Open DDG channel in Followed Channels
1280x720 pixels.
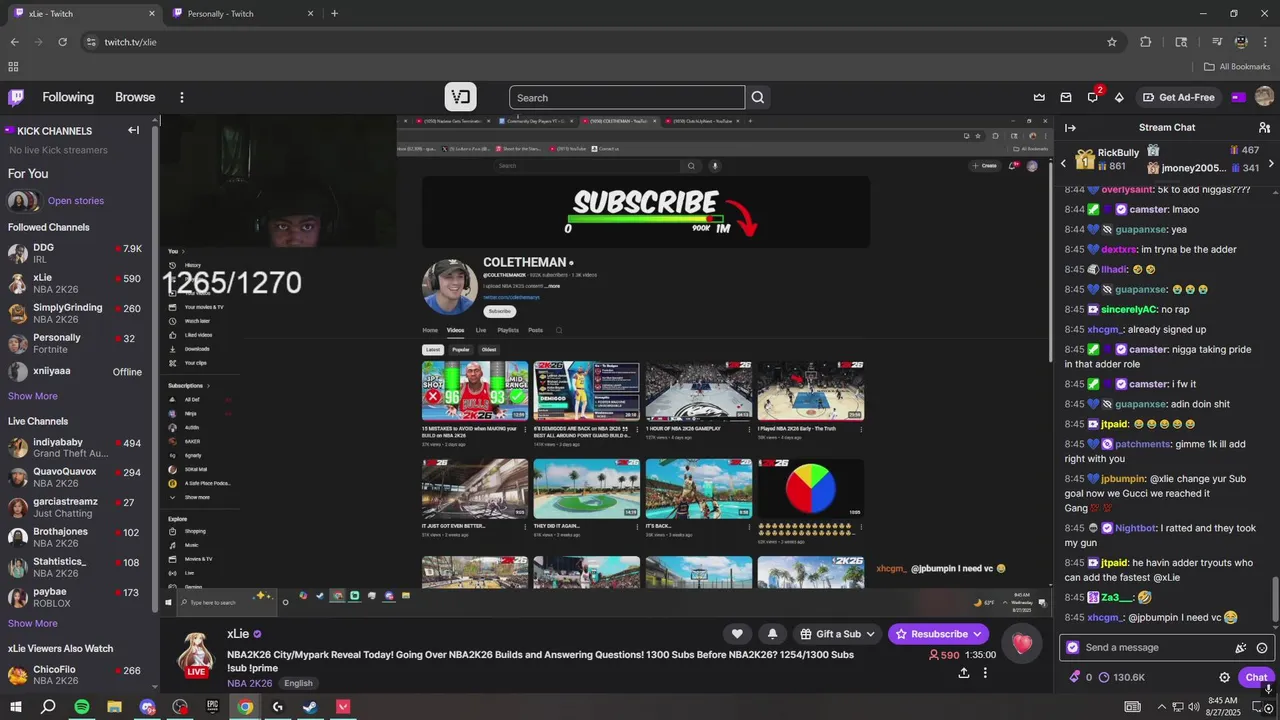[76, 253]
